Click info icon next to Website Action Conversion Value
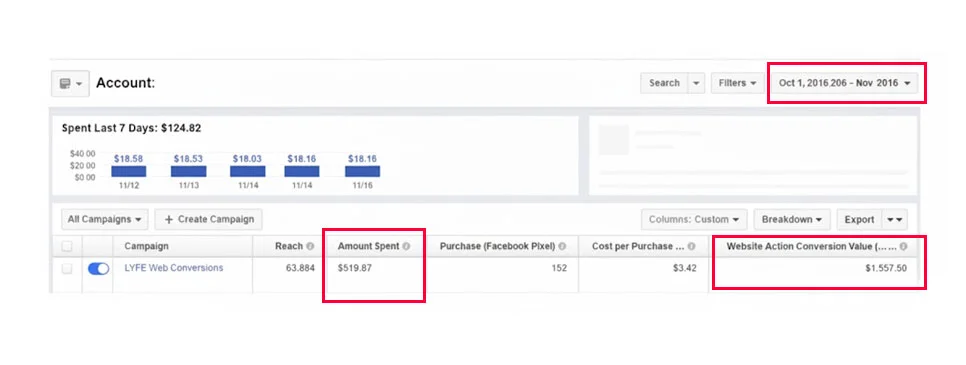The width and height of the screenshot is (966, 365). [x=903, y=246]
